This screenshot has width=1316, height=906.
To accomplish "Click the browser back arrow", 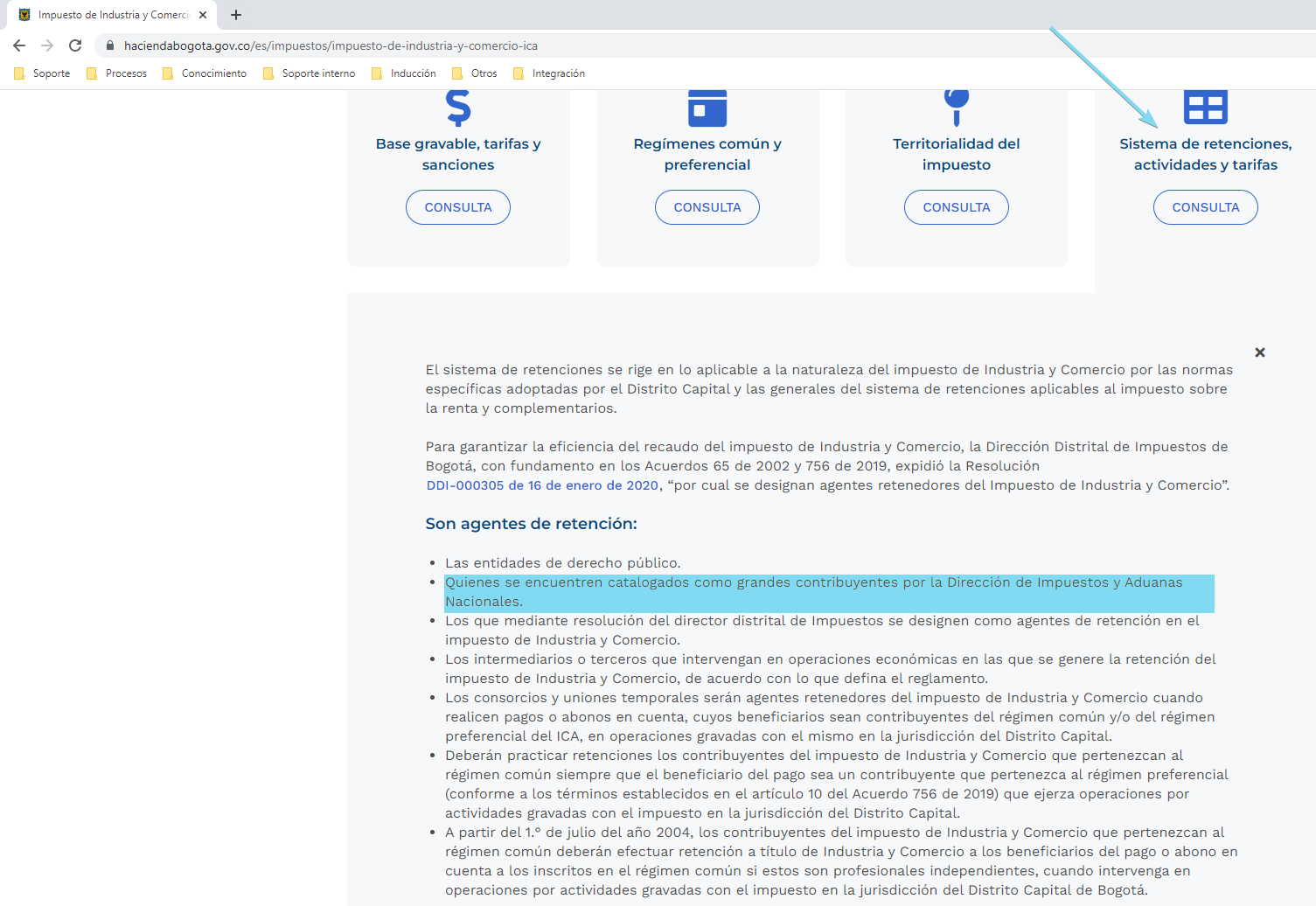I will [x=19, y=45].
